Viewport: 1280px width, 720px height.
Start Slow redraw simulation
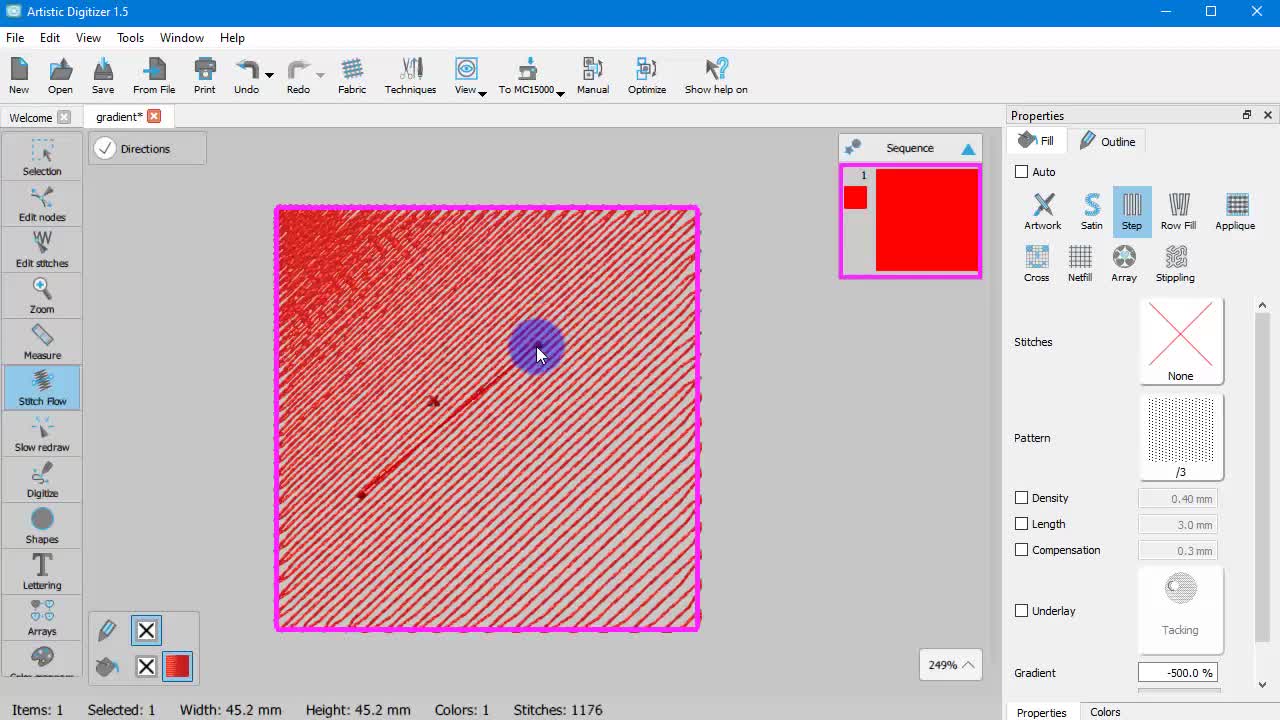coord(42,434)
